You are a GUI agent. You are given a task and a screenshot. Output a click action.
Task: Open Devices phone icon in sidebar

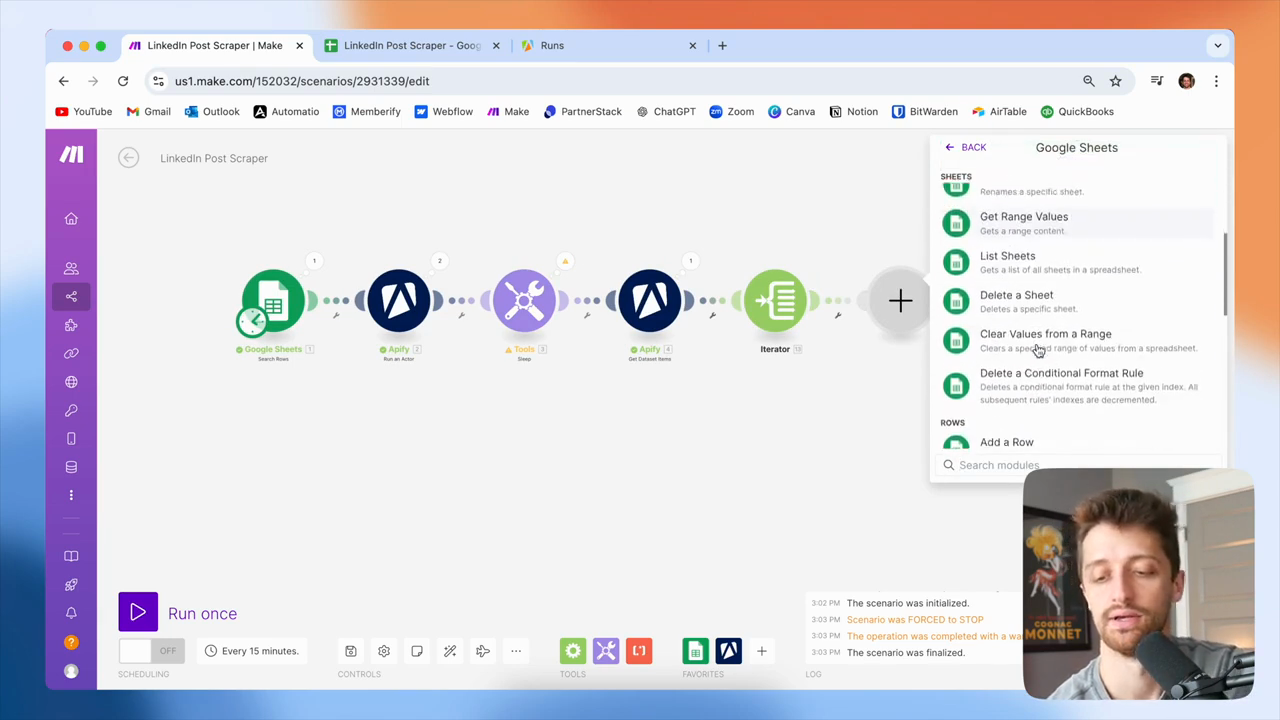click(x=71, y=439)
